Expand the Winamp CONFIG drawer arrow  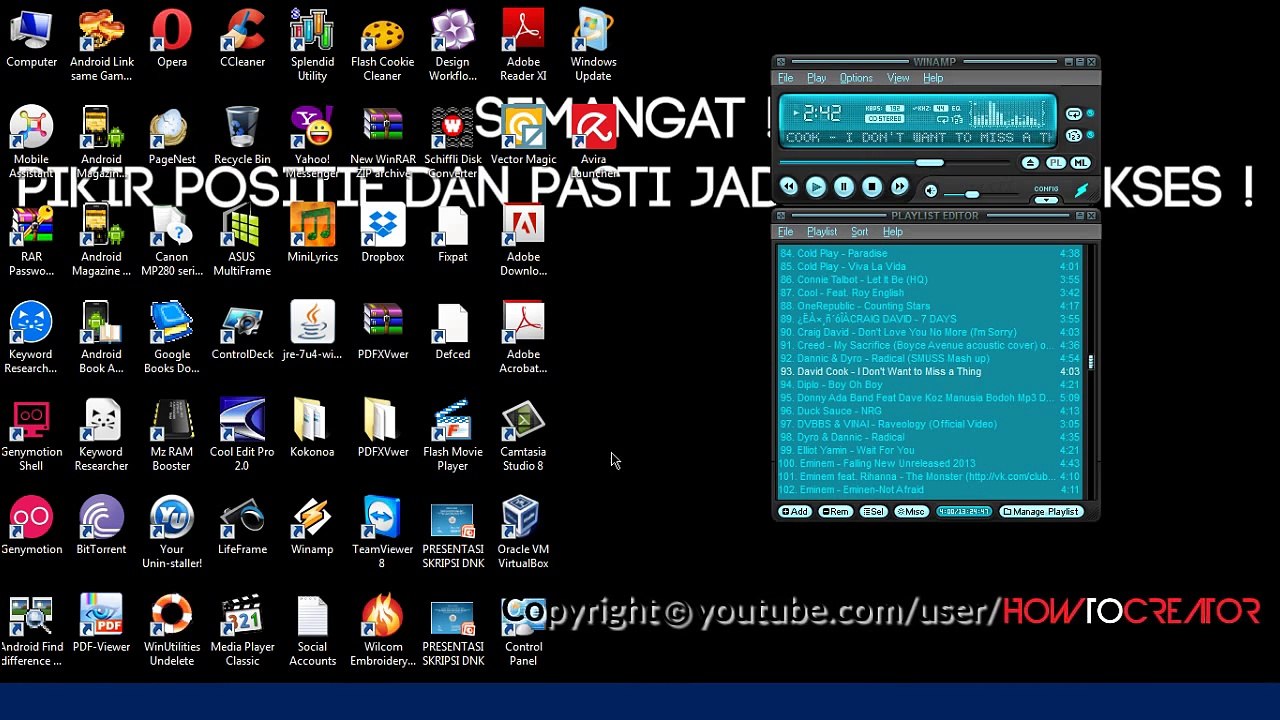pos(1046,200)
